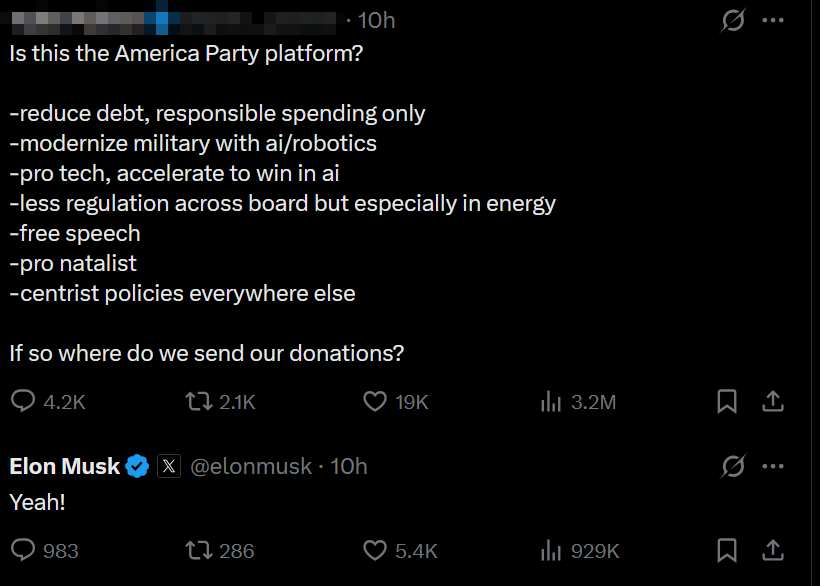Click the @elonmusk handle link
The height and width of the screenshot is (586, 820).
coord(250,466)
